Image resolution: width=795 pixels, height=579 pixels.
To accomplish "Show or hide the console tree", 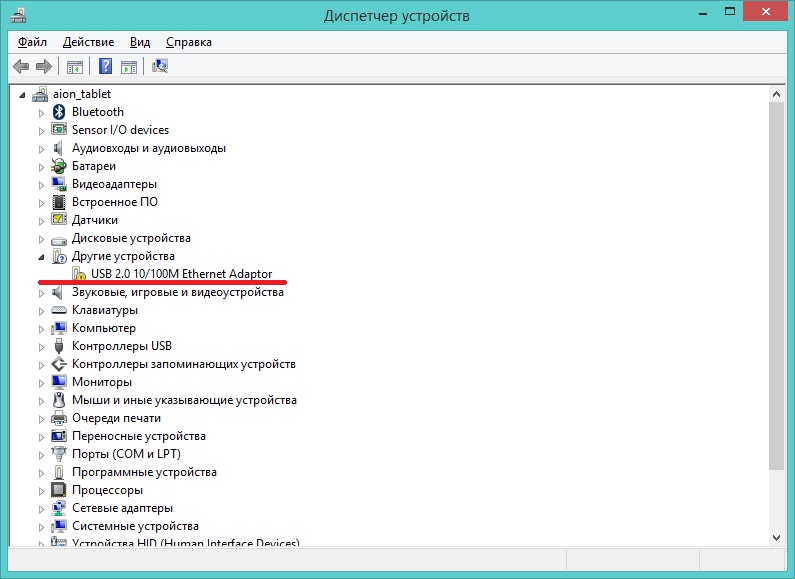I will (x=75, y=66).
